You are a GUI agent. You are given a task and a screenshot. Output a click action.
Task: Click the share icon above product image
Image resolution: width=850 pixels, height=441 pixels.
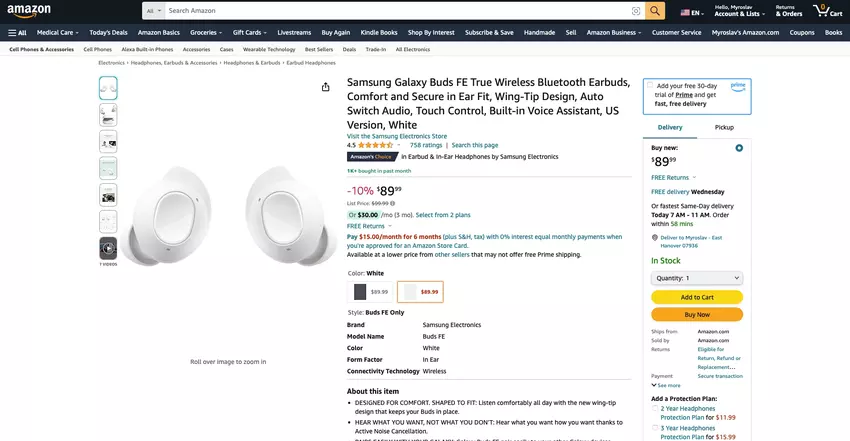(325, 87)
